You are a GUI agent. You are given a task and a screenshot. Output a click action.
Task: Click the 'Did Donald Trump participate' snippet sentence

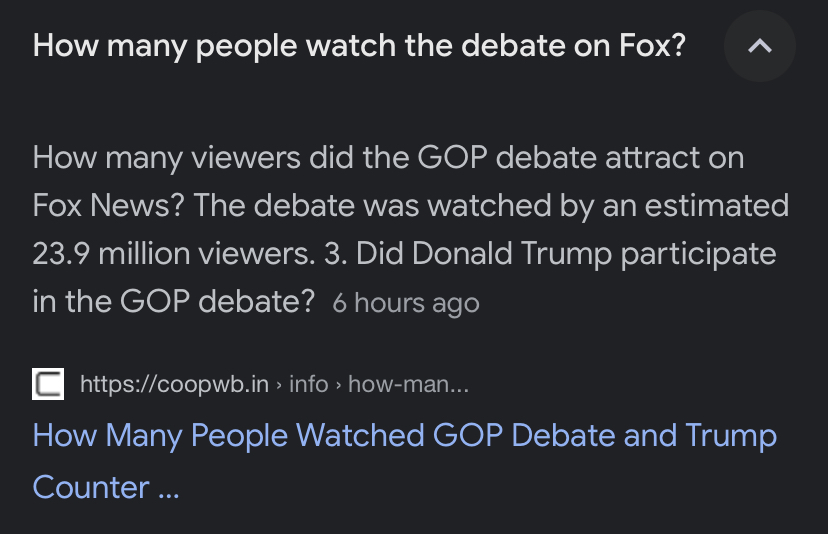tap(566, 255)
